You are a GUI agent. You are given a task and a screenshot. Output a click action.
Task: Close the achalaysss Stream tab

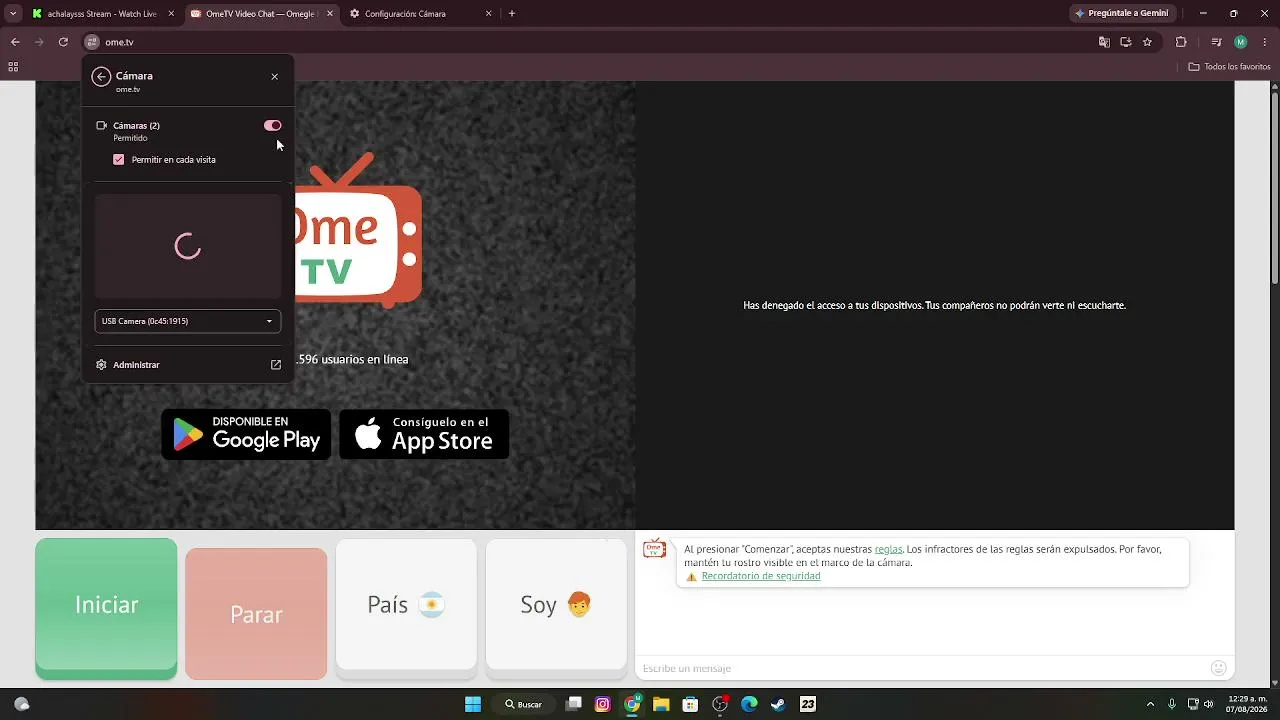click(x=170, y=14)
